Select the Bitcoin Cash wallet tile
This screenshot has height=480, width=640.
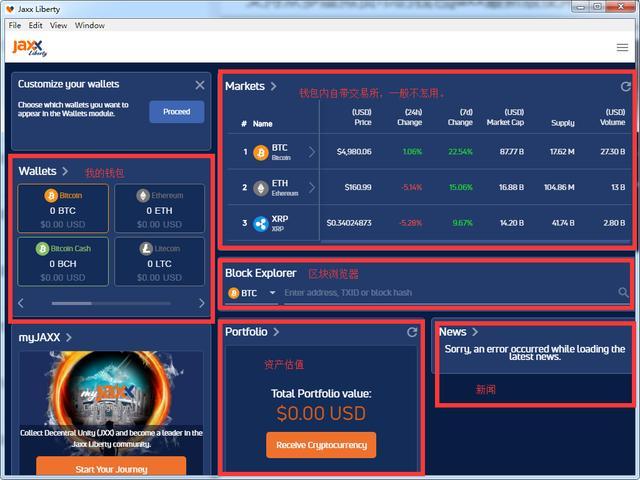pos(63,261)
